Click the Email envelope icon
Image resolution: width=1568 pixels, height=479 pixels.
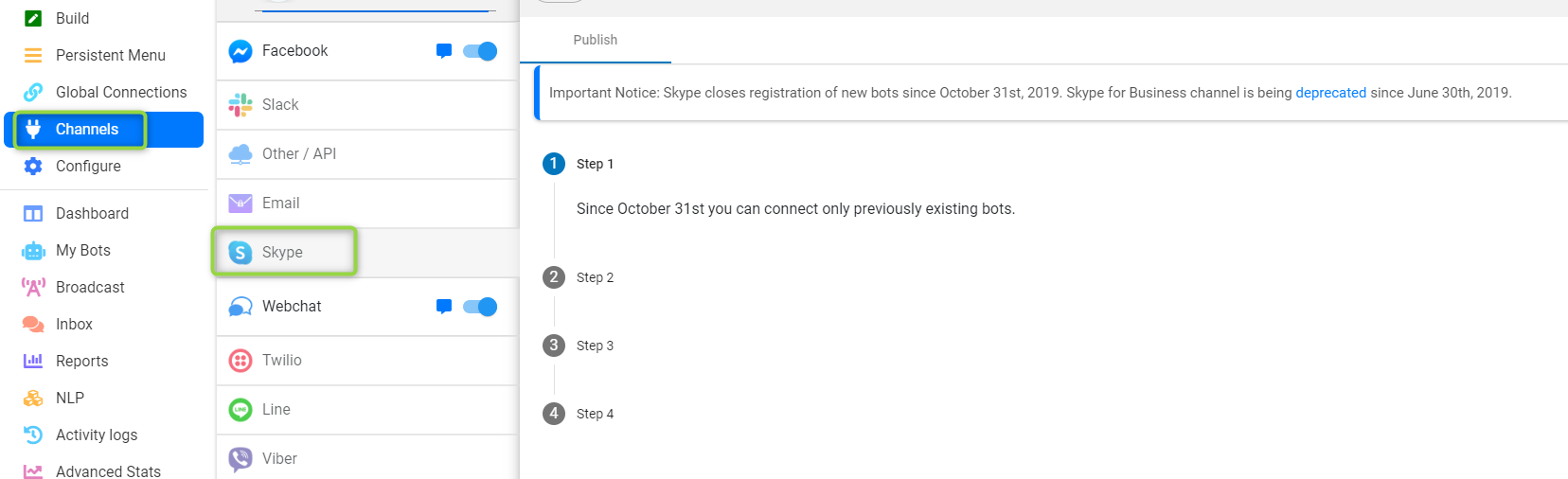tap(241, 204)
